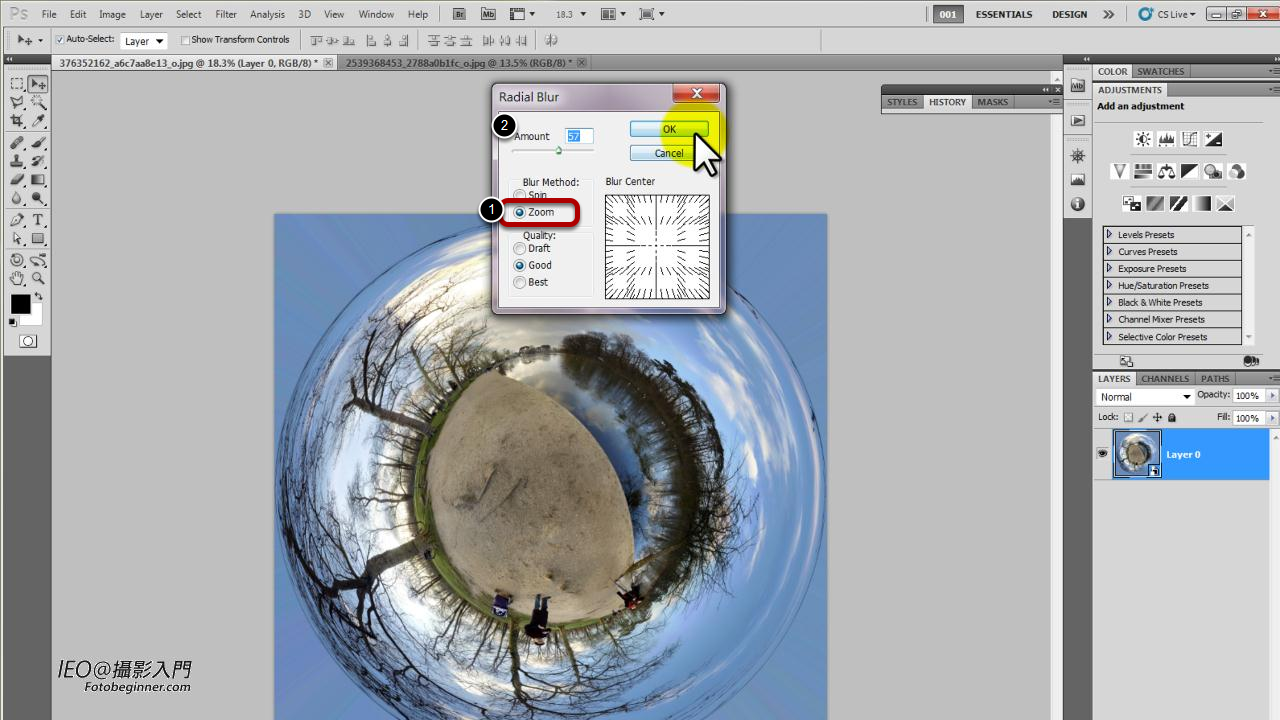Switch to the History tab
This screenshot has height=720, width=1280.
click(947, 102)
